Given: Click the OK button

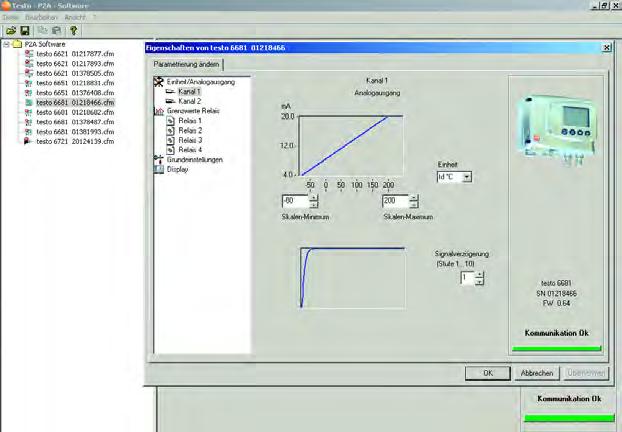Looking at the screenshot, I should (x=488, y=373).
